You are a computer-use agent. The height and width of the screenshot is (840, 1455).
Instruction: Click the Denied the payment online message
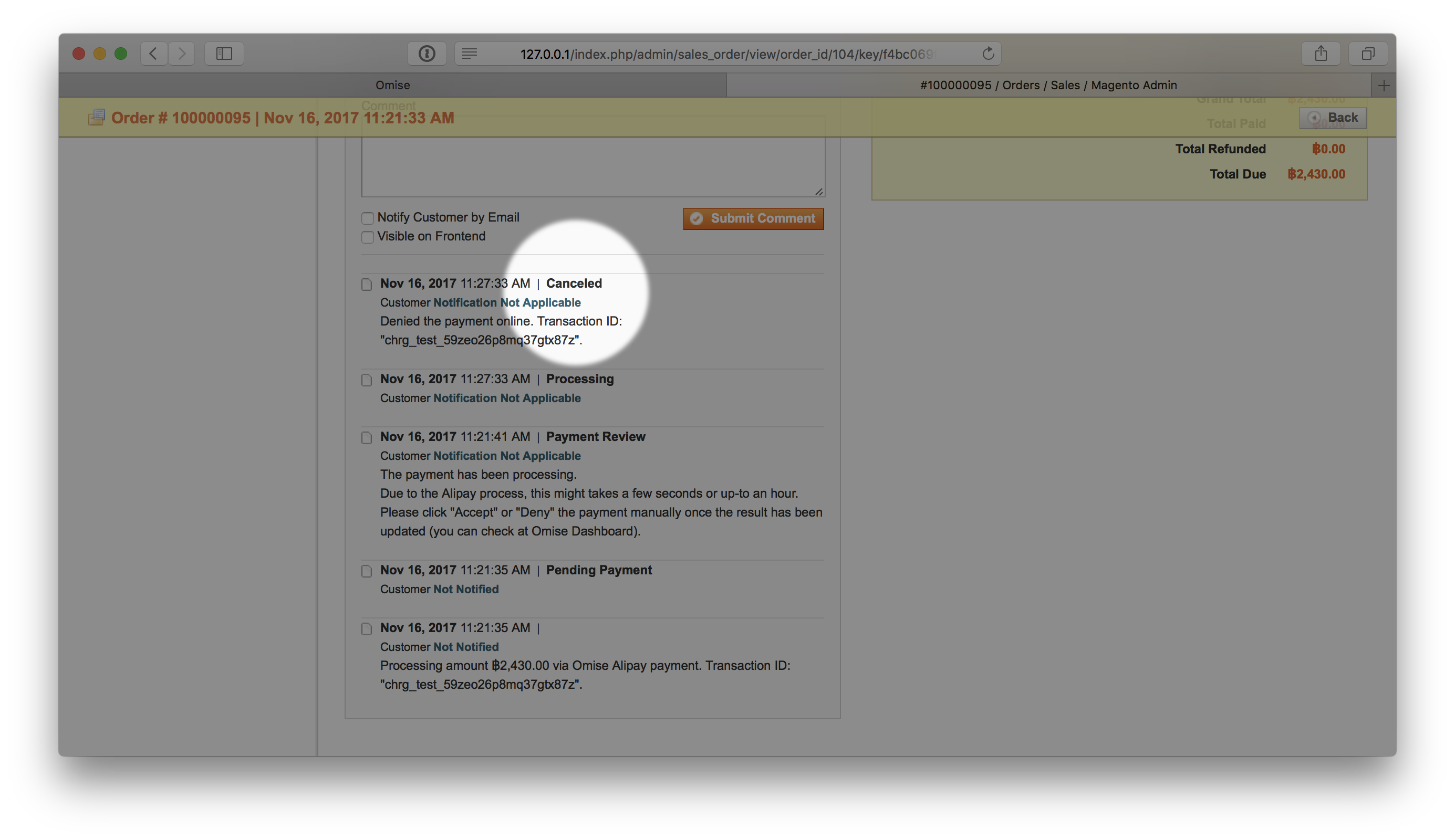501,331
